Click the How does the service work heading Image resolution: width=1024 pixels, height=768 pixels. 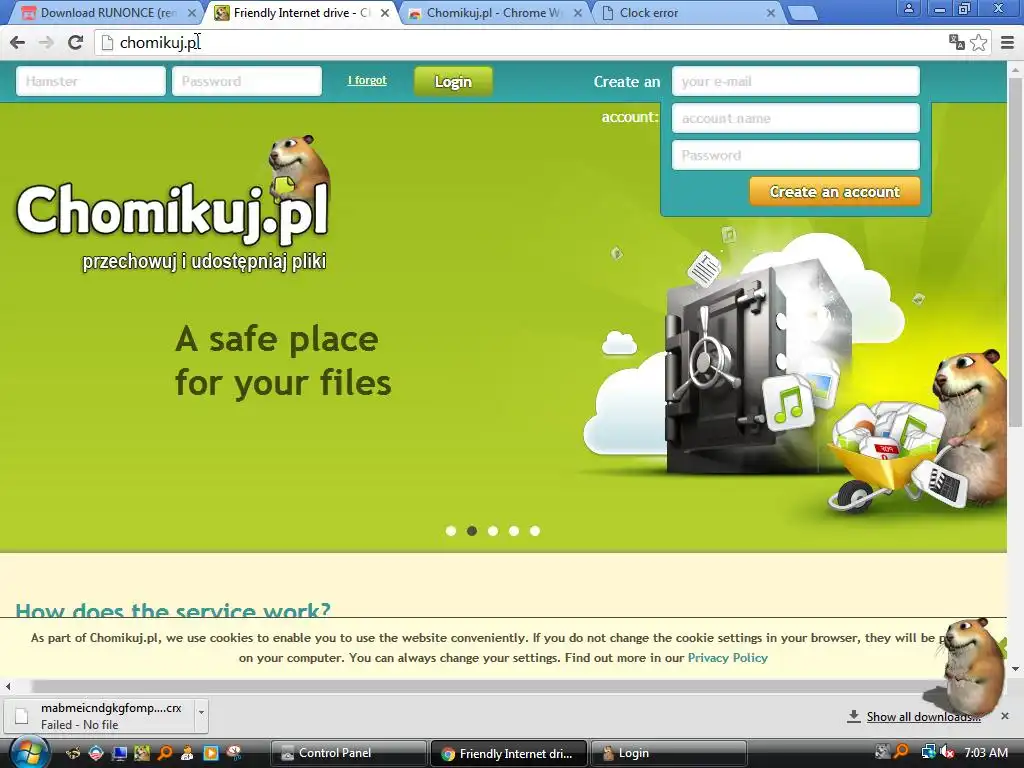(x=173, y=610)
